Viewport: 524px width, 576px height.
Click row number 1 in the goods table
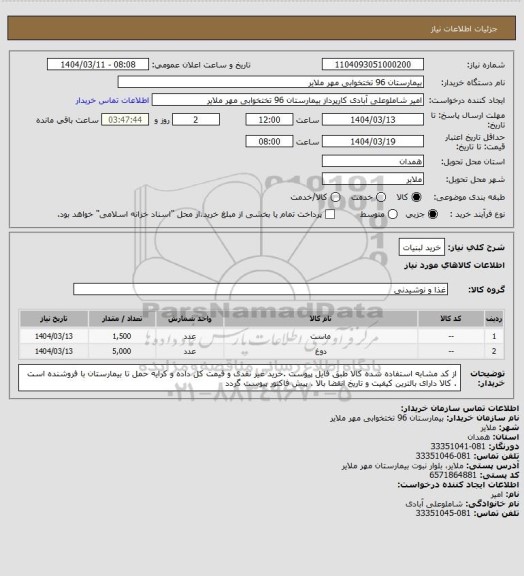point(494,336)
